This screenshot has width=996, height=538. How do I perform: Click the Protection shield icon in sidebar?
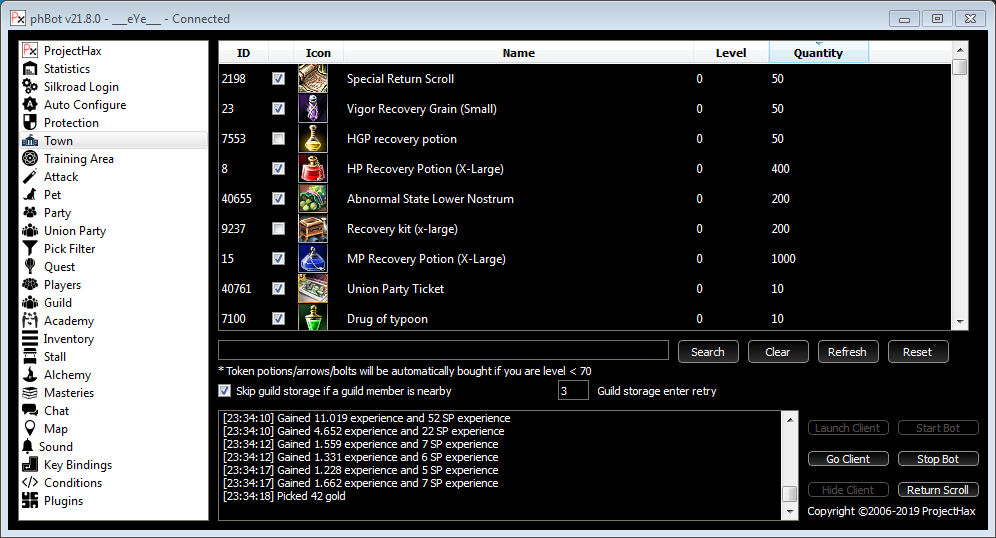click(30, 123)
